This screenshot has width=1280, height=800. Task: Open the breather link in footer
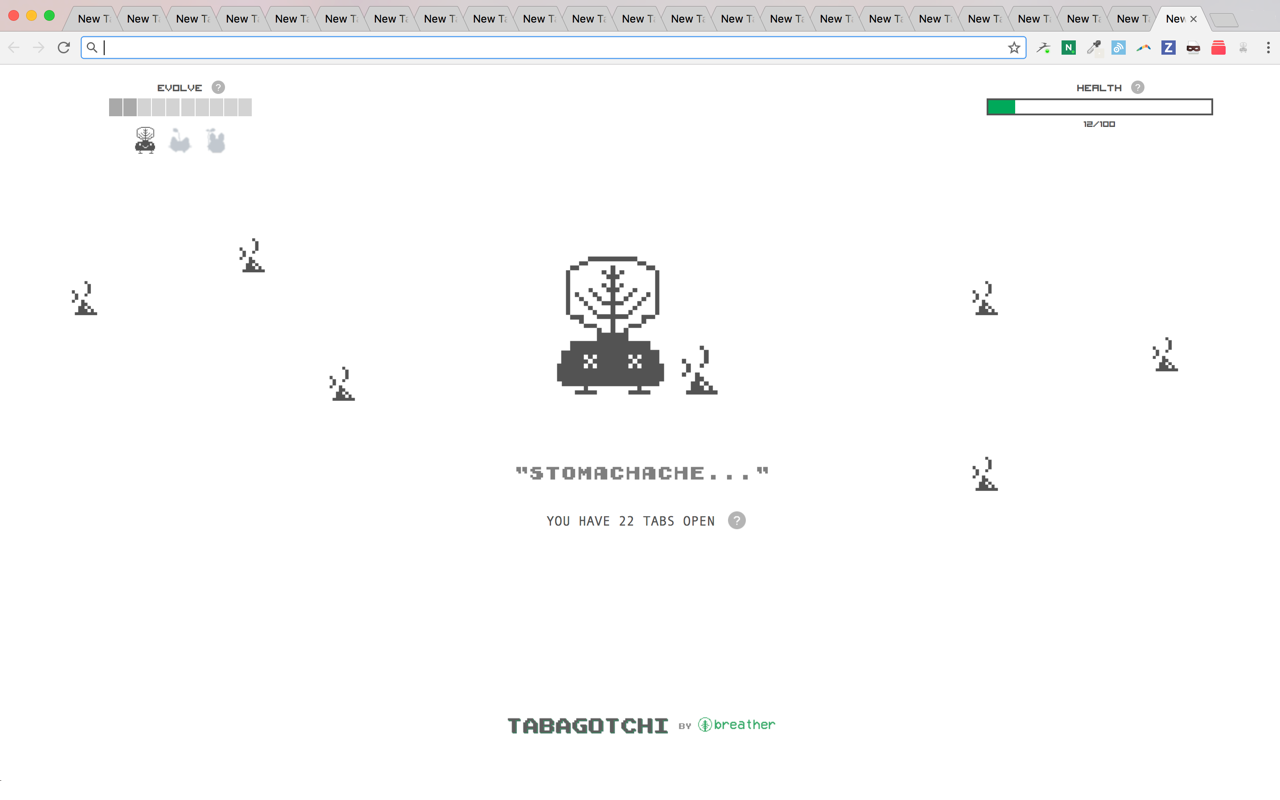click(736, 725)
